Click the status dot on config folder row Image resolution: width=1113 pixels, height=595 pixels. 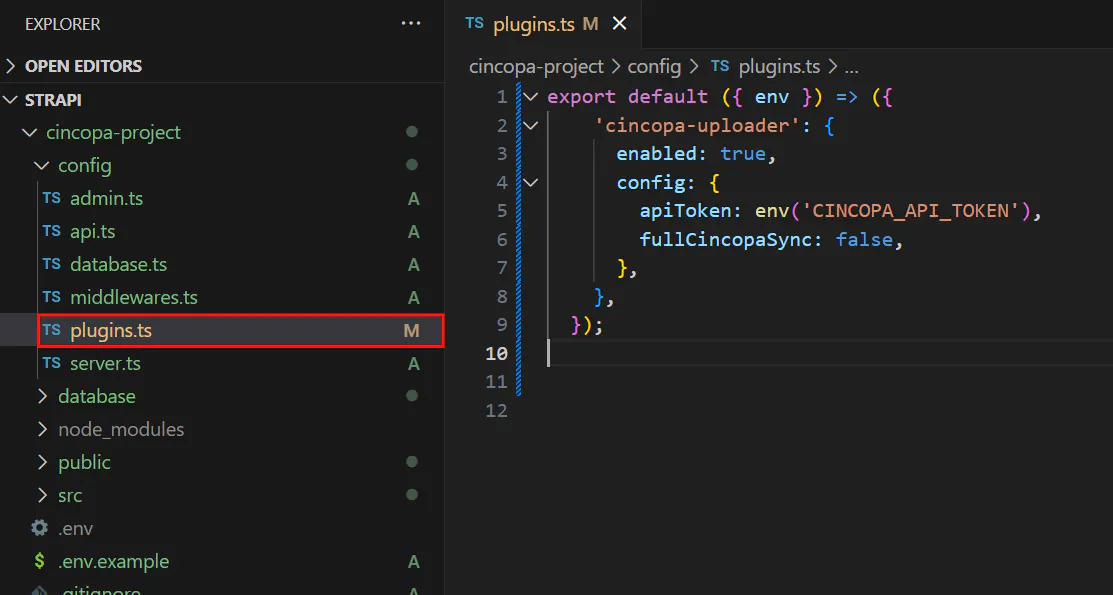pos(412,165)
